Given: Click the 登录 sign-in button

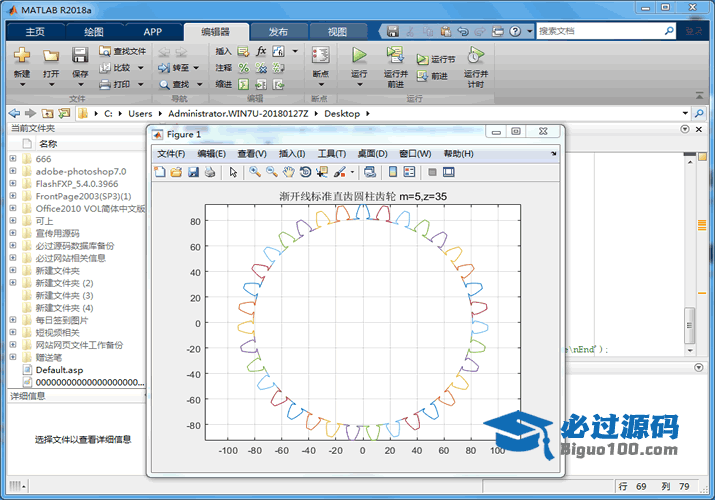Looking at the screenshot, I should tap(694, 31).
